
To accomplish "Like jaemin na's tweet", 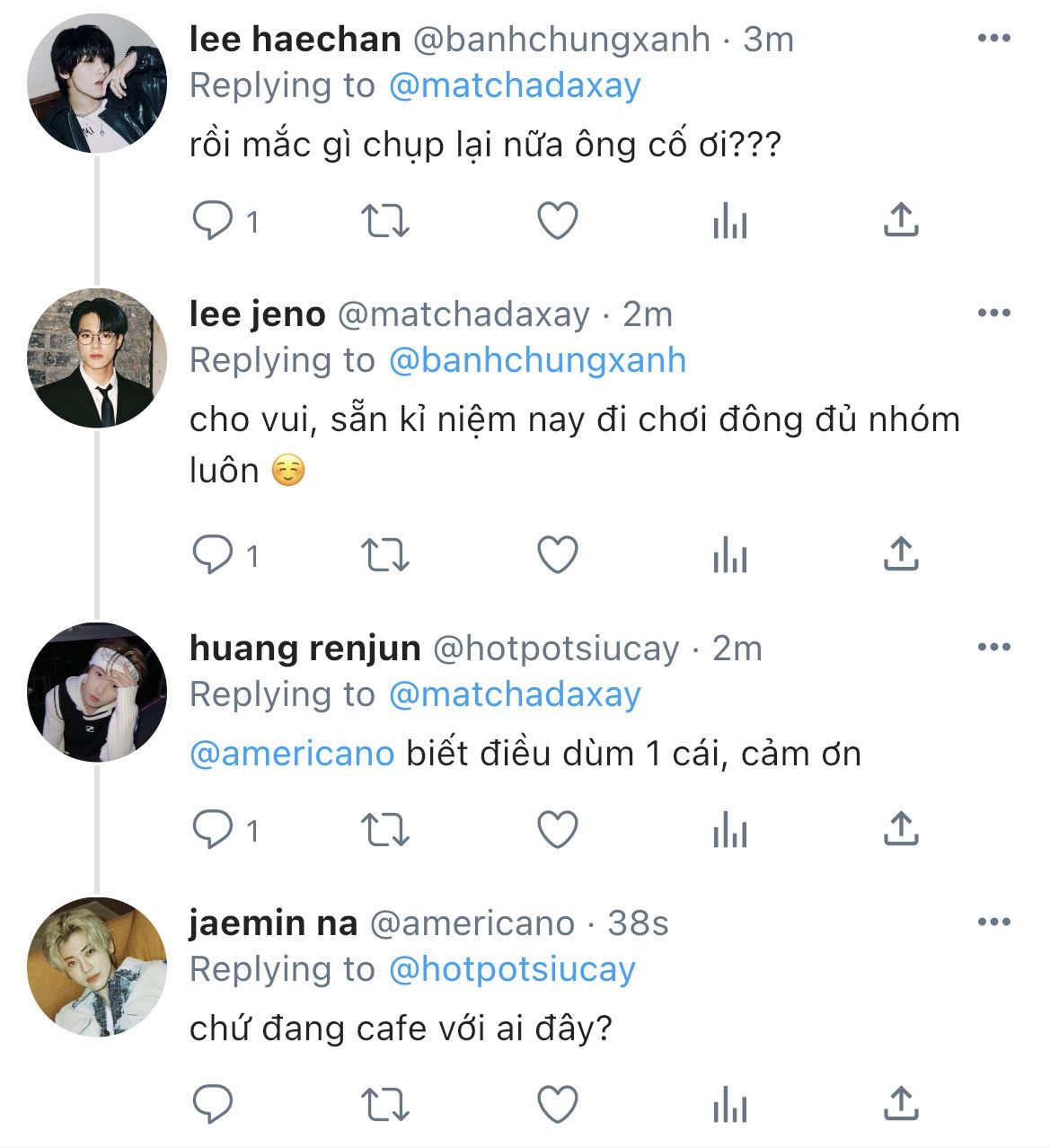I will pyautogui.click(x=557, y=1103).
